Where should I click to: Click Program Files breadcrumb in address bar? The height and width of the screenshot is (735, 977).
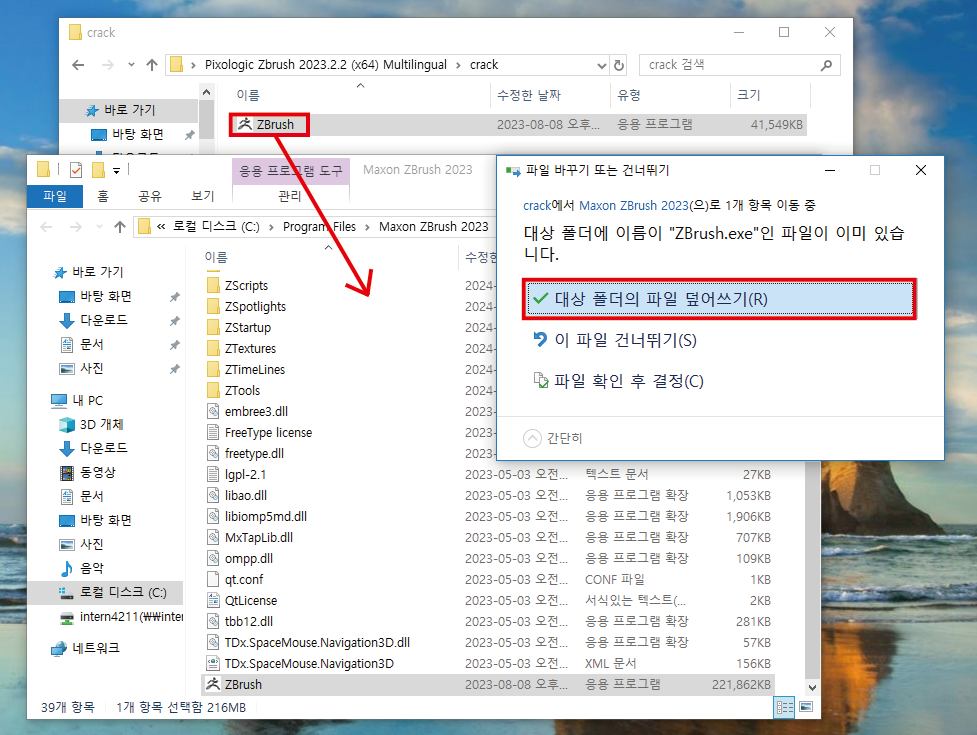(319, 227)
